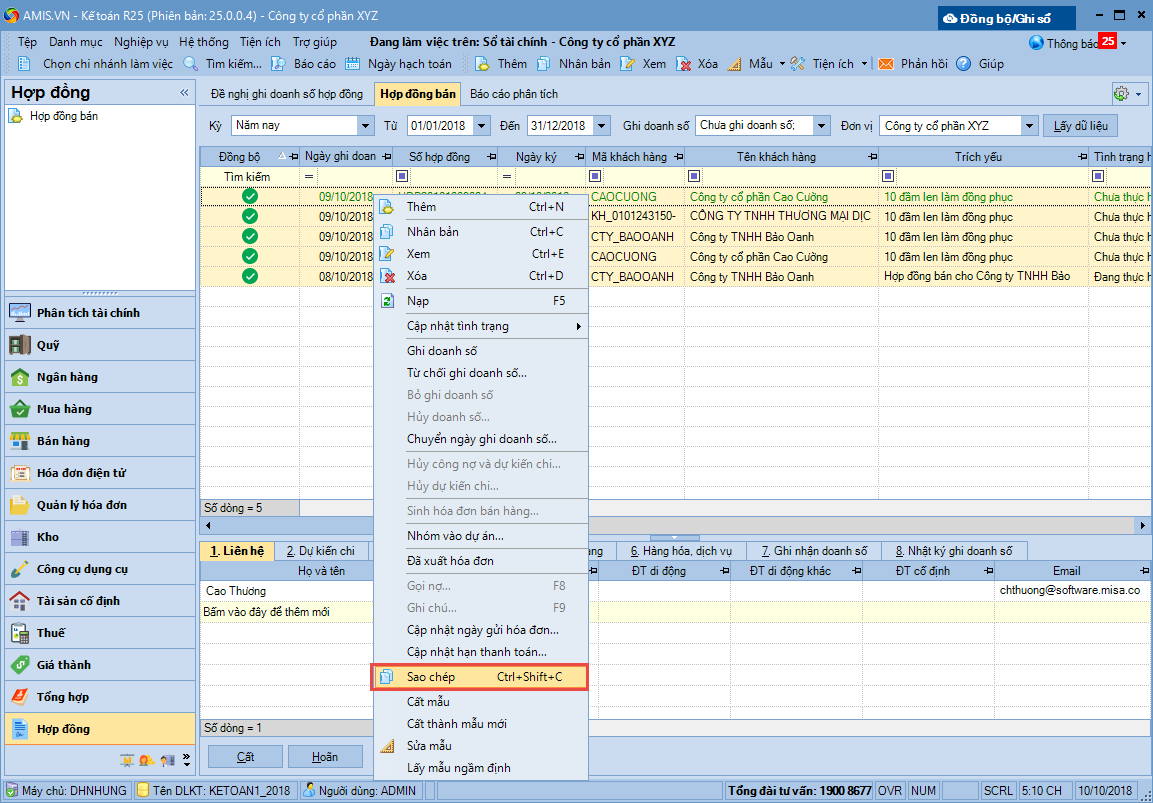This screenshot has width=1153, height=803.
Task: Click the Báo cáo report icon
Action: pos(278,63)
